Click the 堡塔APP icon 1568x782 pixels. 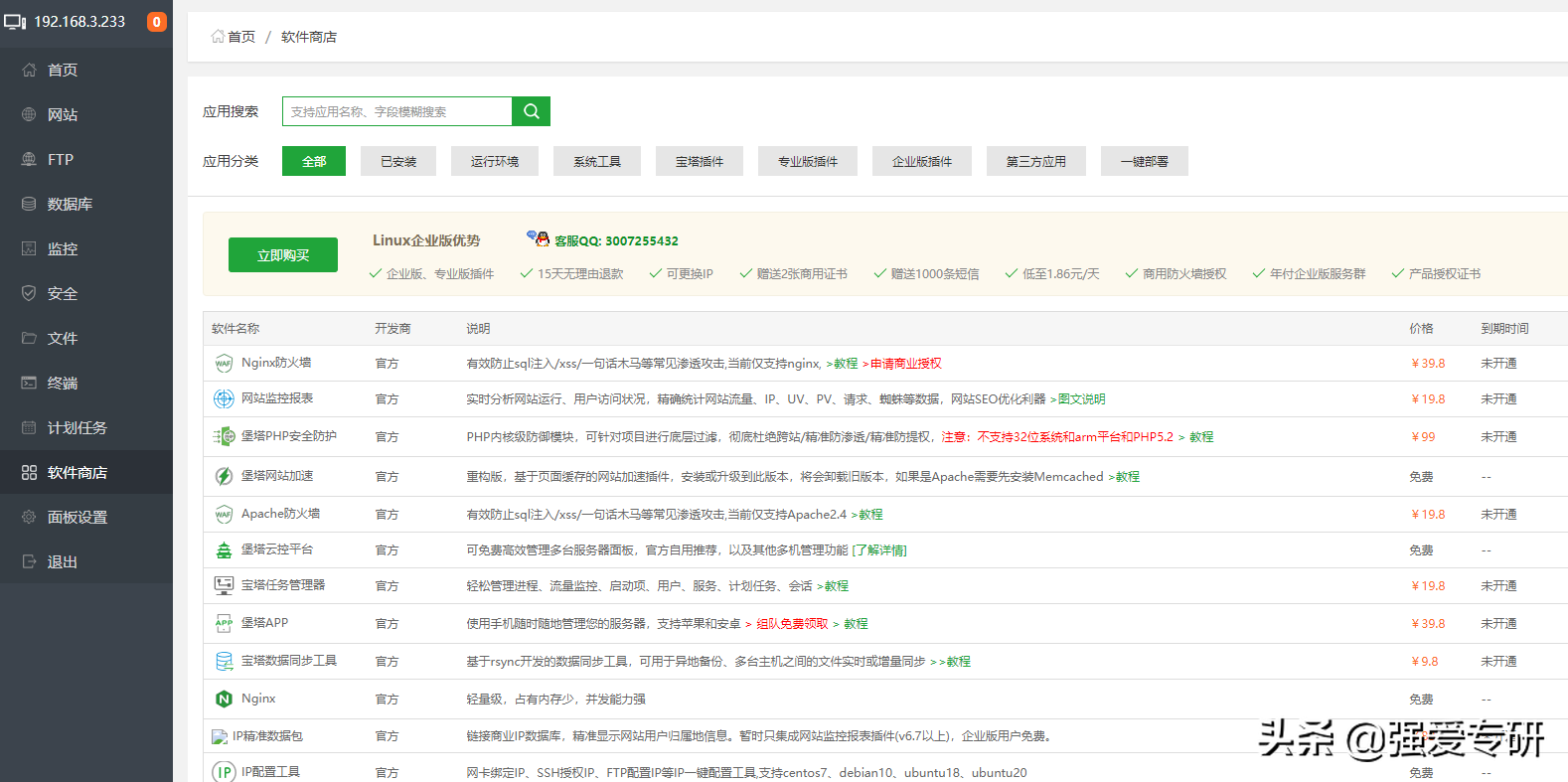(224, 623)
